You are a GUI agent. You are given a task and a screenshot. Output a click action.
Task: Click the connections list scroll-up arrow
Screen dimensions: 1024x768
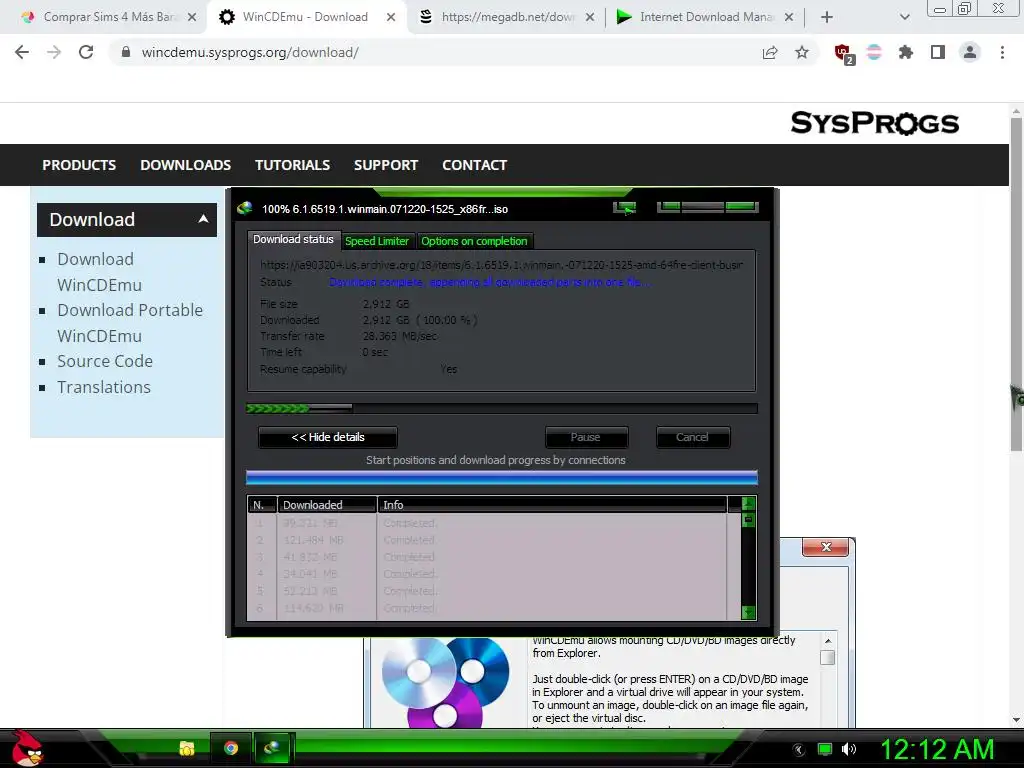(x=748, y=504)
